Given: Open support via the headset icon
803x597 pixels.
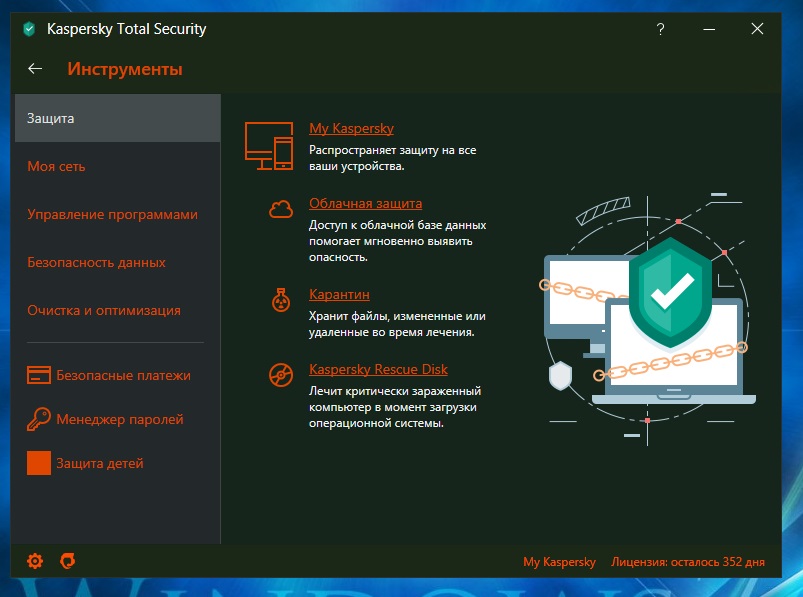Looking at the screenshot, I should pos(68,561).
